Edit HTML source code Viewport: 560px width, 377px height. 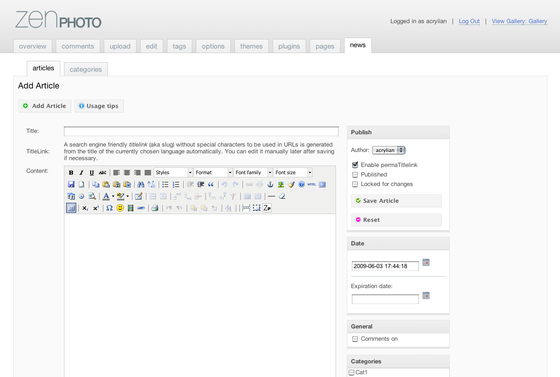[312, 185]
